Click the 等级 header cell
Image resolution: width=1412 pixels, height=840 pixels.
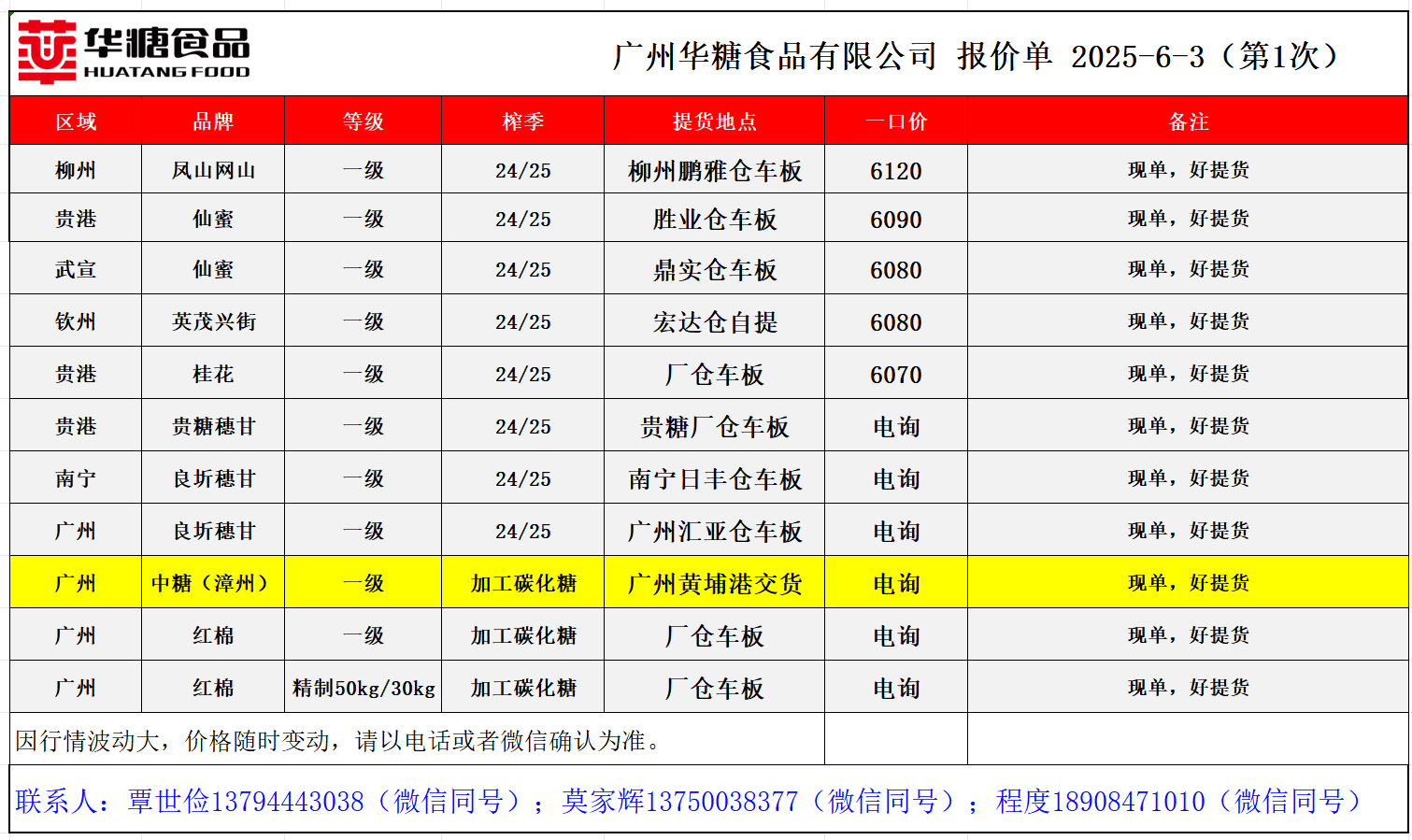coord(363,121)
